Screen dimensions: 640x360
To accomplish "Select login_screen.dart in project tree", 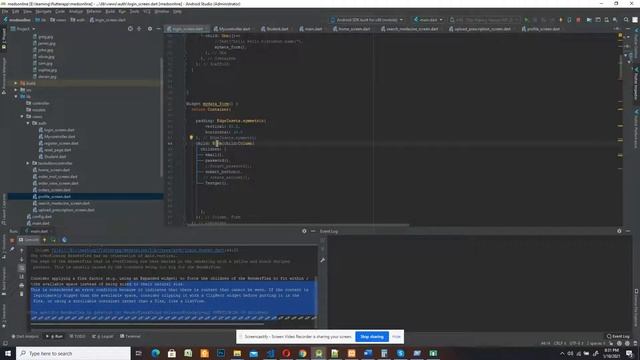I will click(x=59, y=130).
